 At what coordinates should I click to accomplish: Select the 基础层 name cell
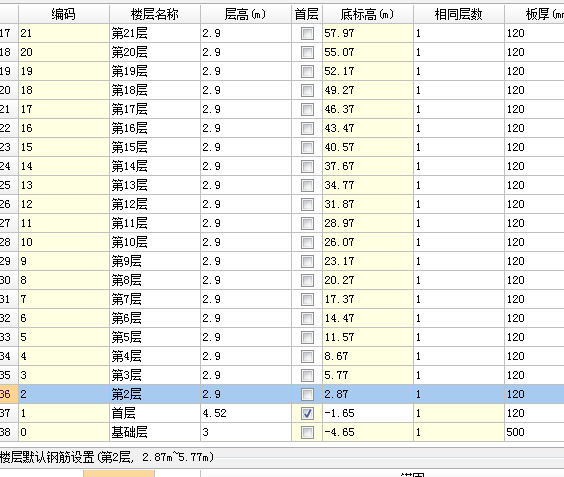155,432
